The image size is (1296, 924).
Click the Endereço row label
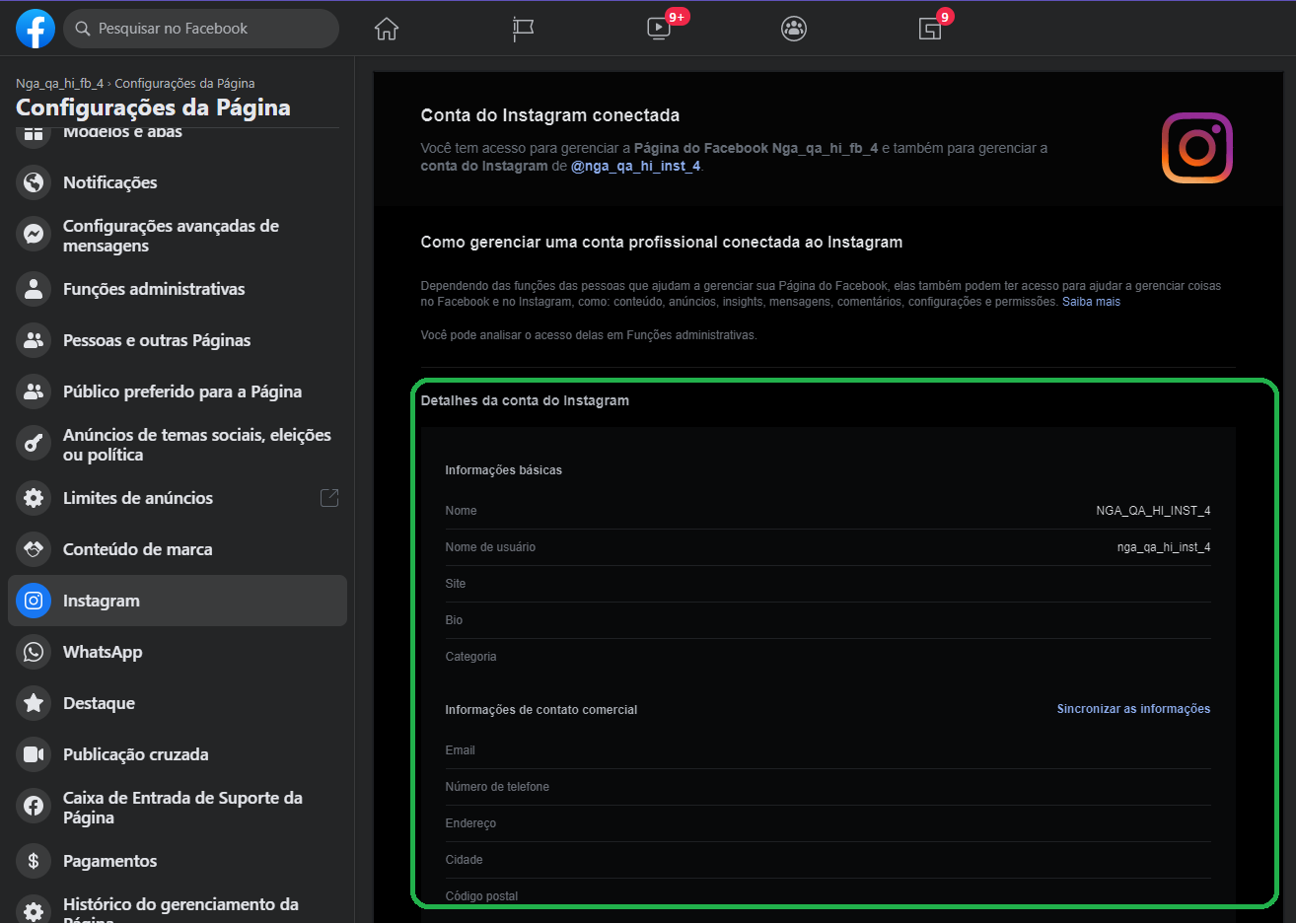point(470,823)
